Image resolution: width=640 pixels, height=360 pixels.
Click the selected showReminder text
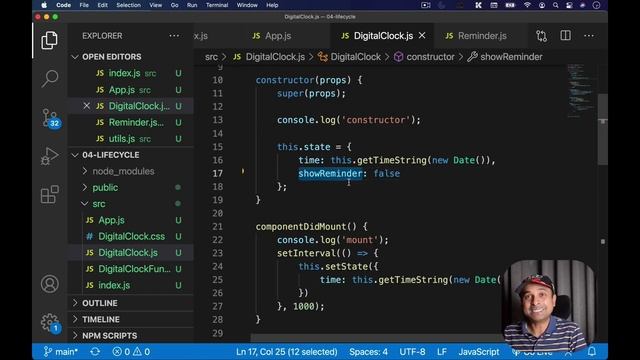(x=330, y=173)
